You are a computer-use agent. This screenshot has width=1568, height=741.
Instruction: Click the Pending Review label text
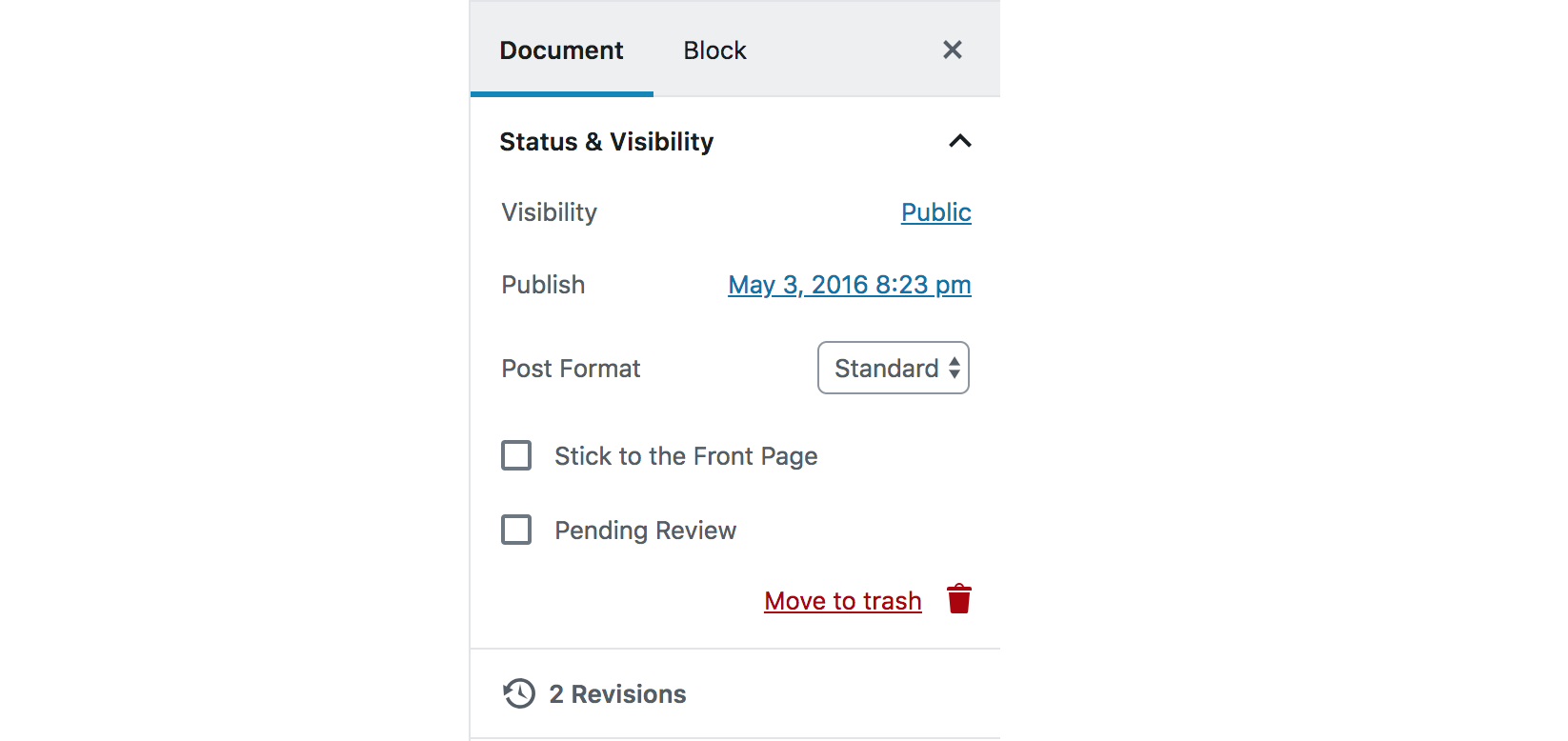[645, 531]
